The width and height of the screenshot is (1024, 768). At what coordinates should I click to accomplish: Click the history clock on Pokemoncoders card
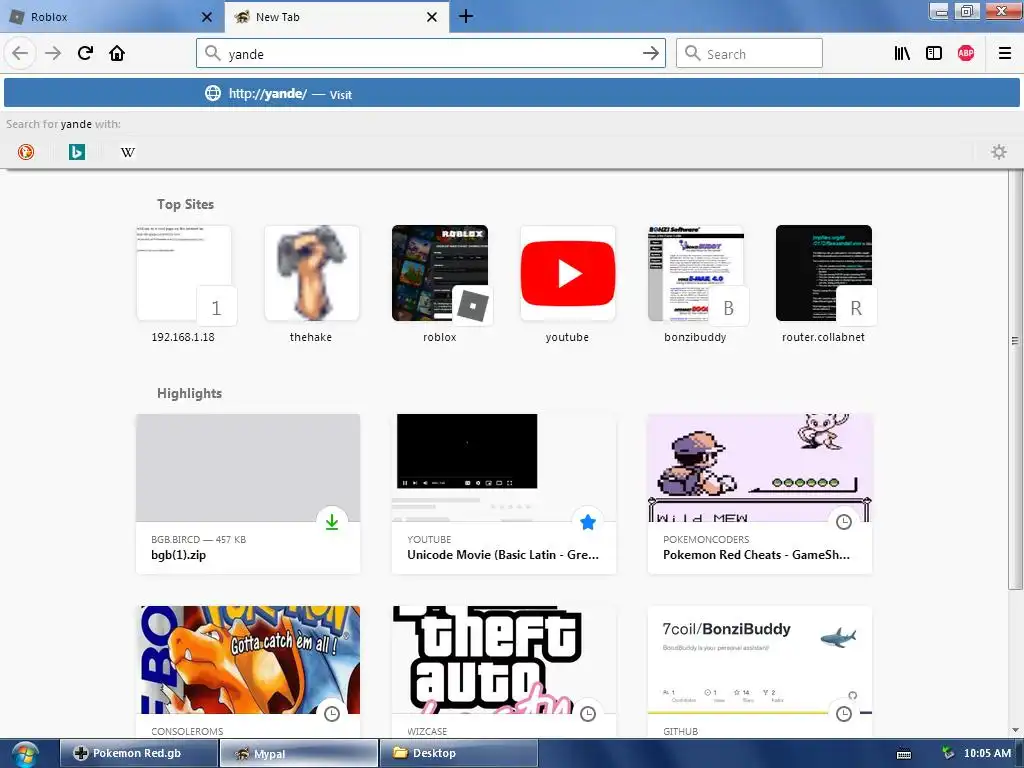pos(844,522)
